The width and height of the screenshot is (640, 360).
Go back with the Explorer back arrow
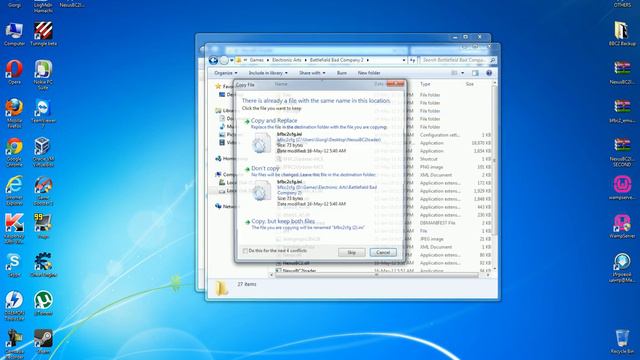(213, 60)
